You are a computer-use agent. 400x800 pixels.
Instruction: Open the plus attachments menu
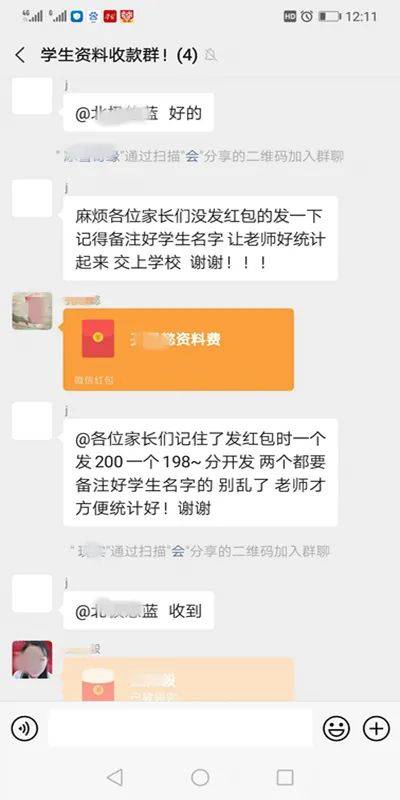click(x=376, y=728)
